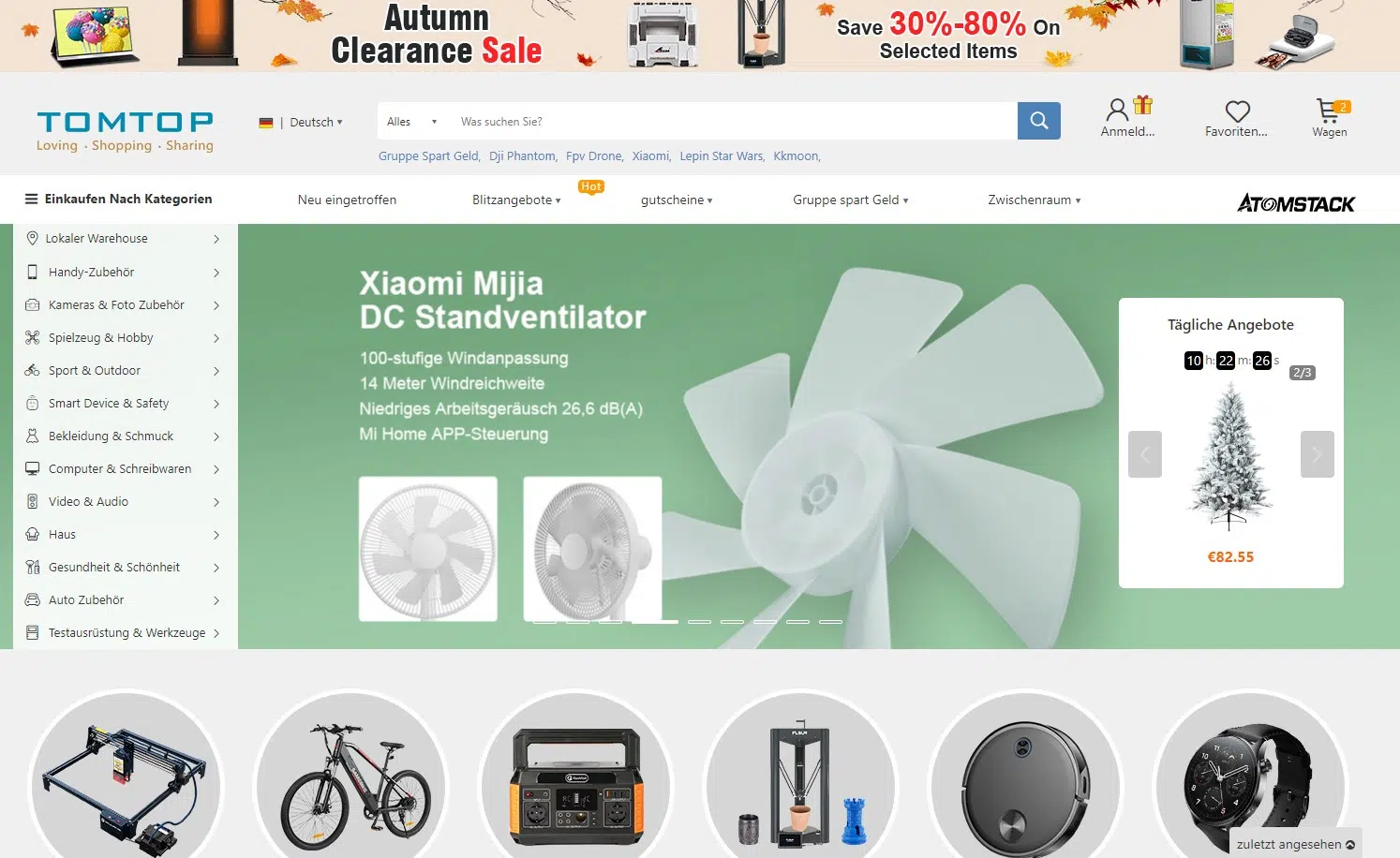1400x858 pixels.
Task: Open the ATOMSTACK brand logo
Action: [1296, 203]
